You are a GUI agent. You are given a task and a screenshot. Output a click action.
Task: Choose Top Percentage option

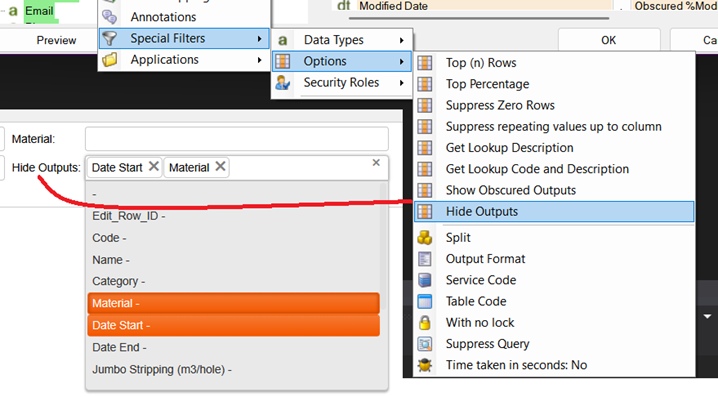[x=554, y=84]
